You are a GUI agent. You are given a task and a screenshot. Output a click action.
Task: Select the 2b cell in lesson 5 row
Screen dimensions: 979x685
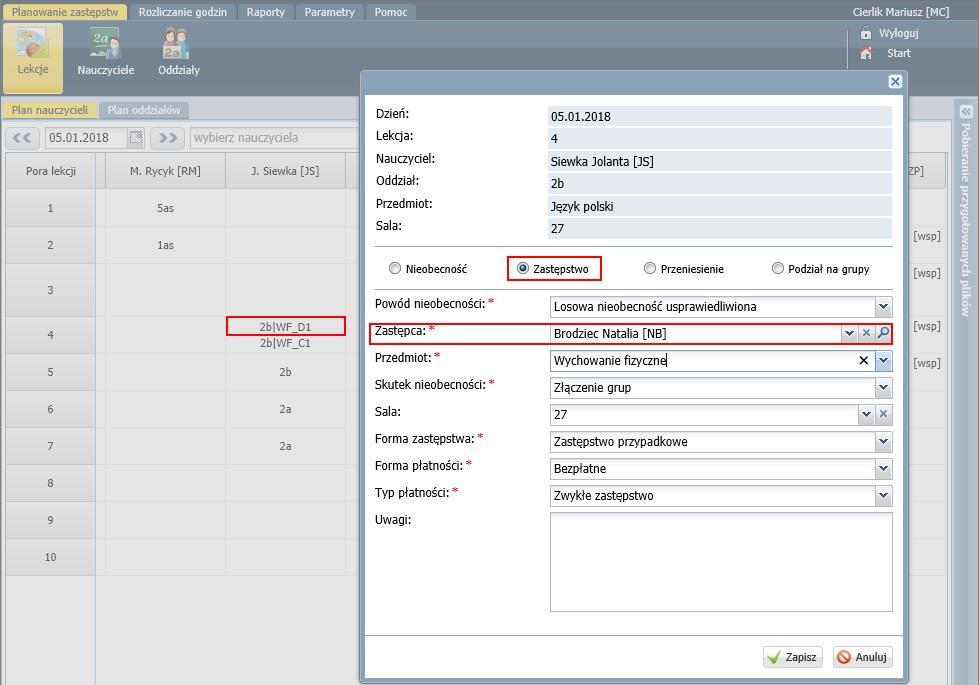(285, 372)
